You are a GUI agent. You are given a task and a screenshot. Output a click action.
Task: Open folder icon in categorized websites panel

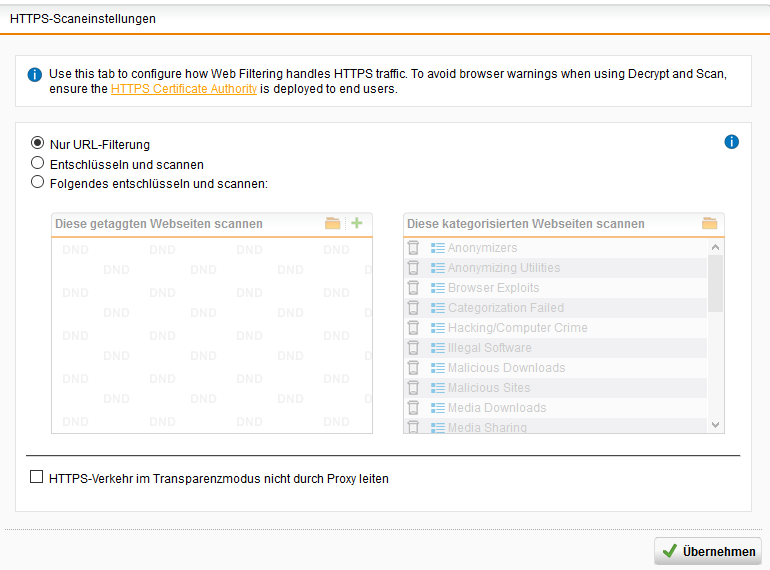pyautogui.click(x=710, y=224)
